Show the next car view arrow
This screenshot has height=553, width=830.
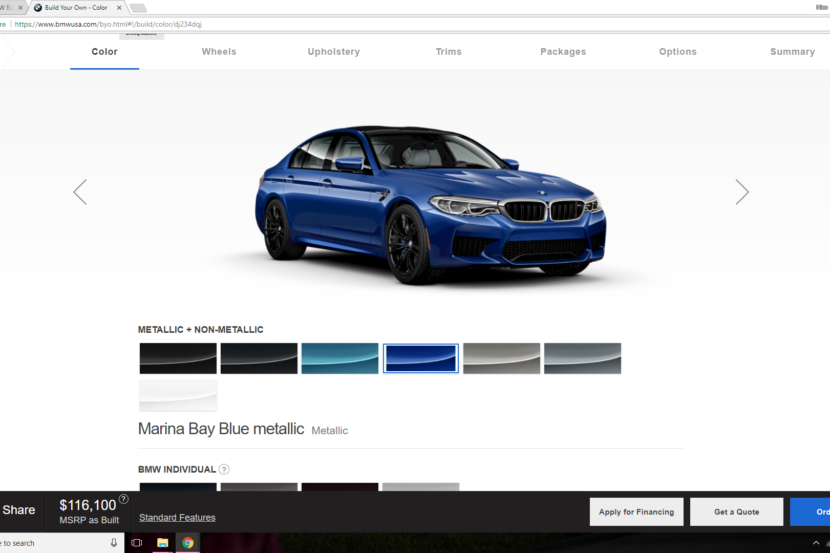742,192
